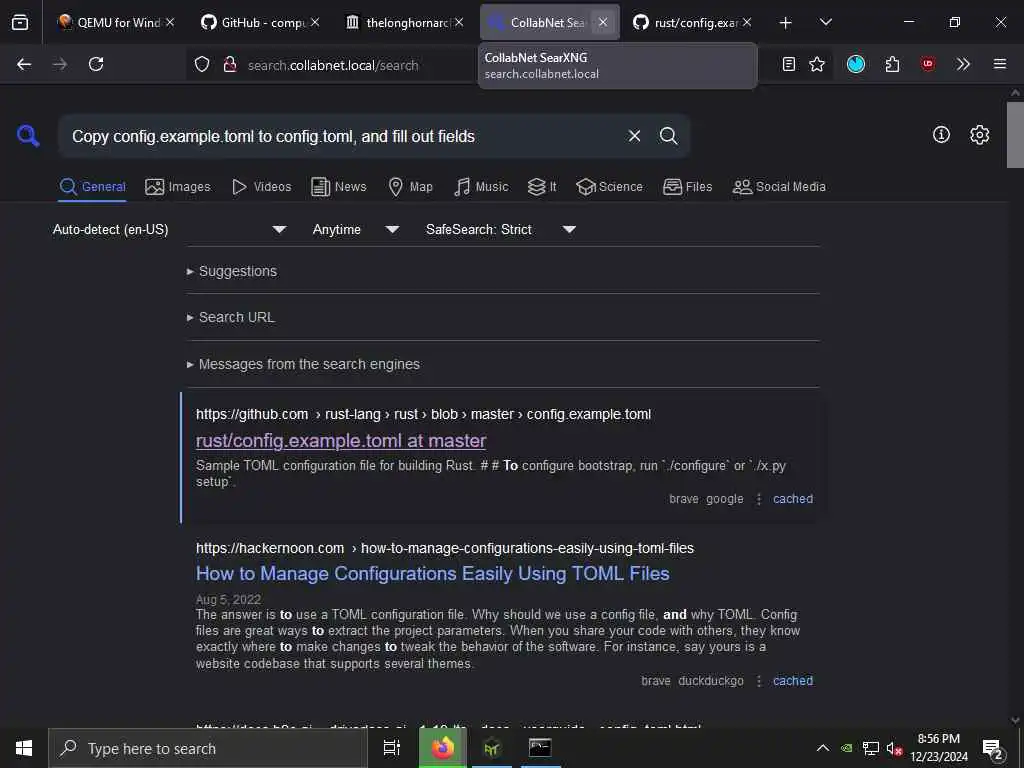Open site security padlock info
The width and height of the screenshot is (1024, 768).
tap(229, 64)
